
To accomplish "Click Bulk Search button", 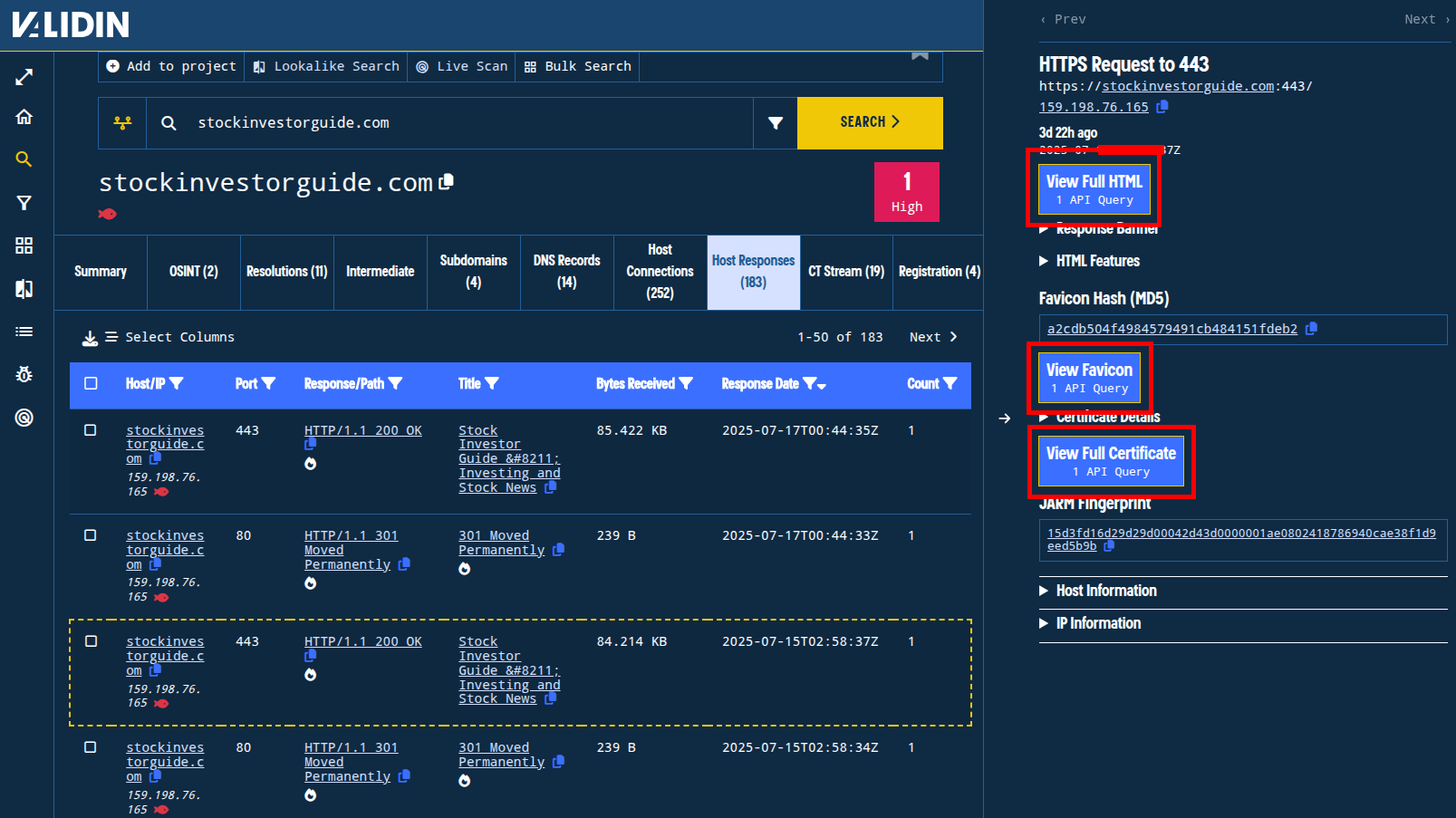I will (578, 67).
